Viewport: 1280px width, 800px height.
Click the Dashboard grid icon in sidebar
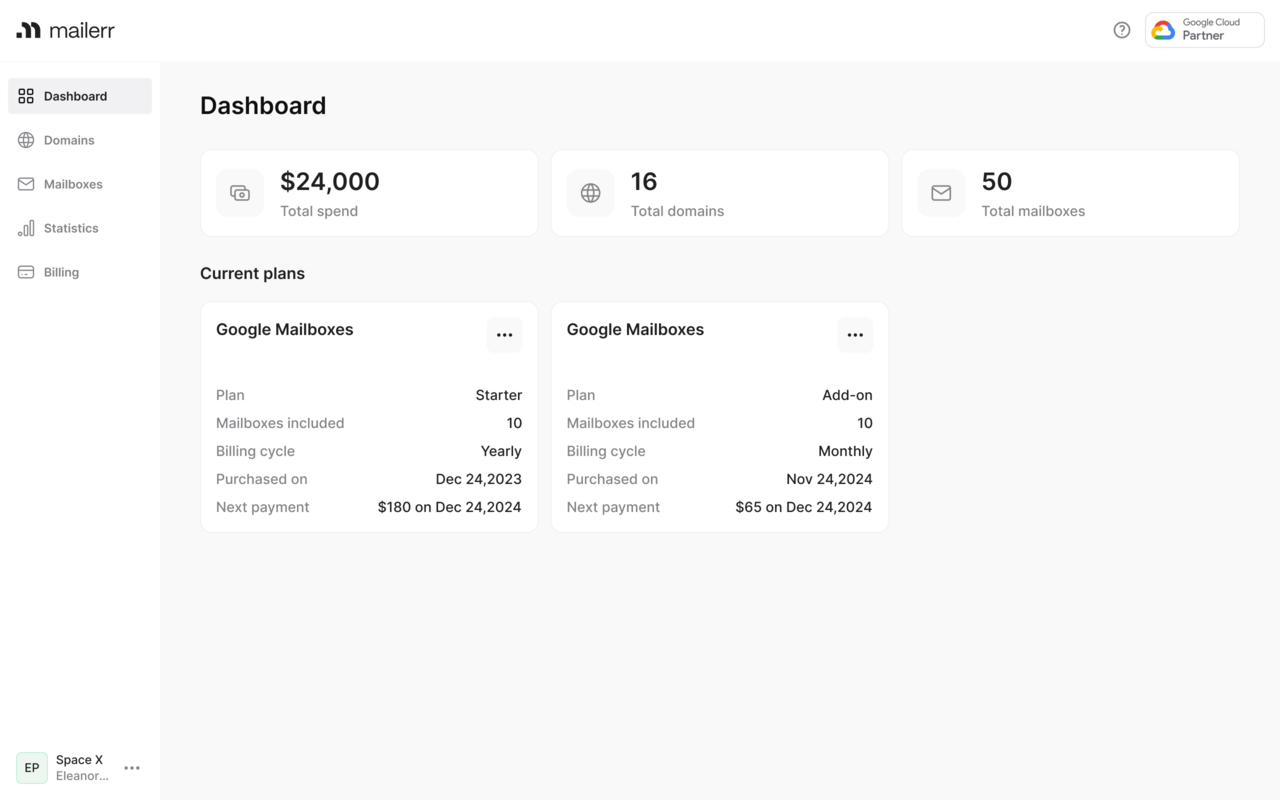26,96
